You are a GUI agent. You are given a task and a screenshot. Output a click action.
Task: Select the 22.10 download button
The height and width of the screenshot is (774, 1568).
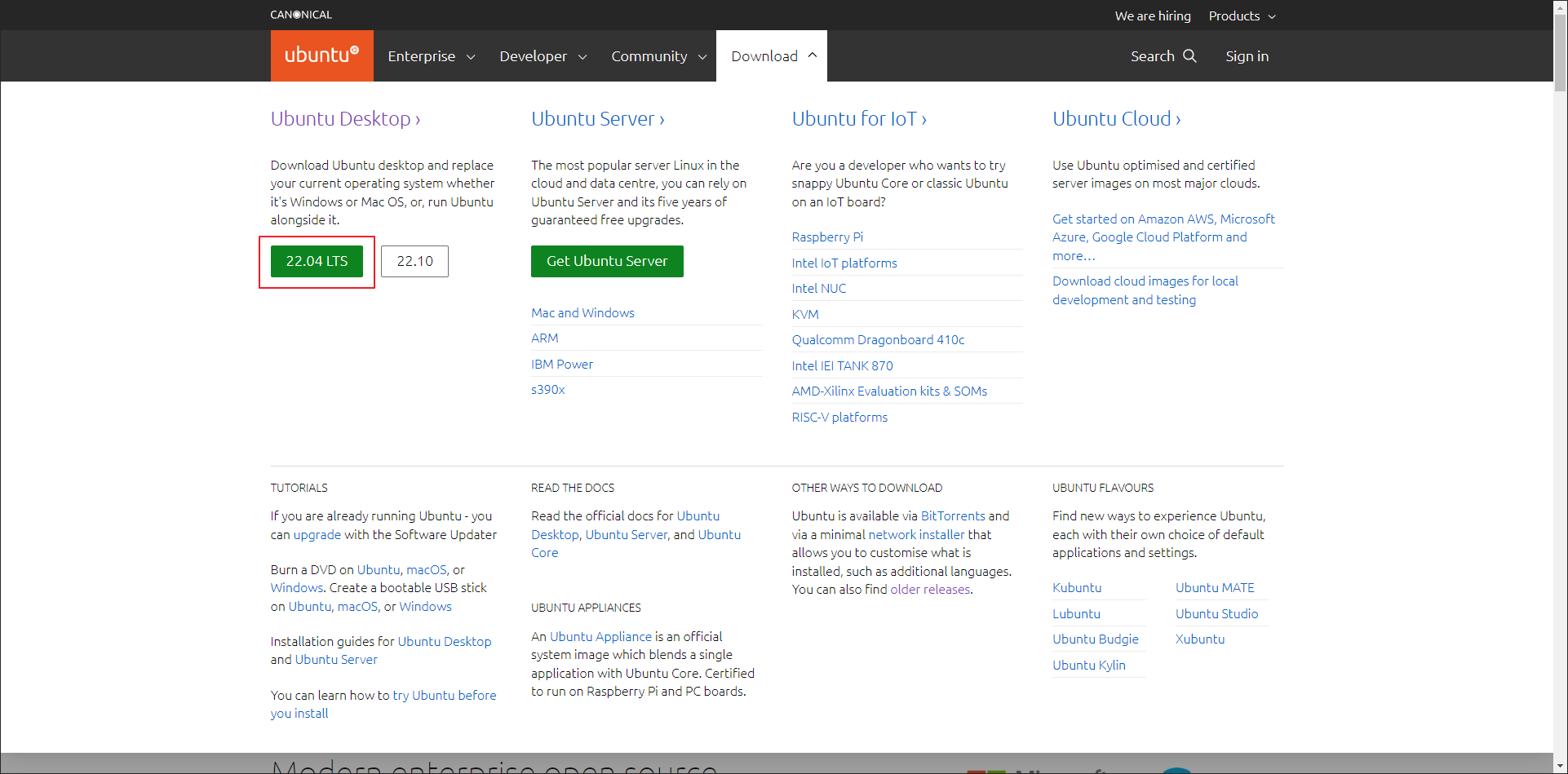[x=414, y=261]
